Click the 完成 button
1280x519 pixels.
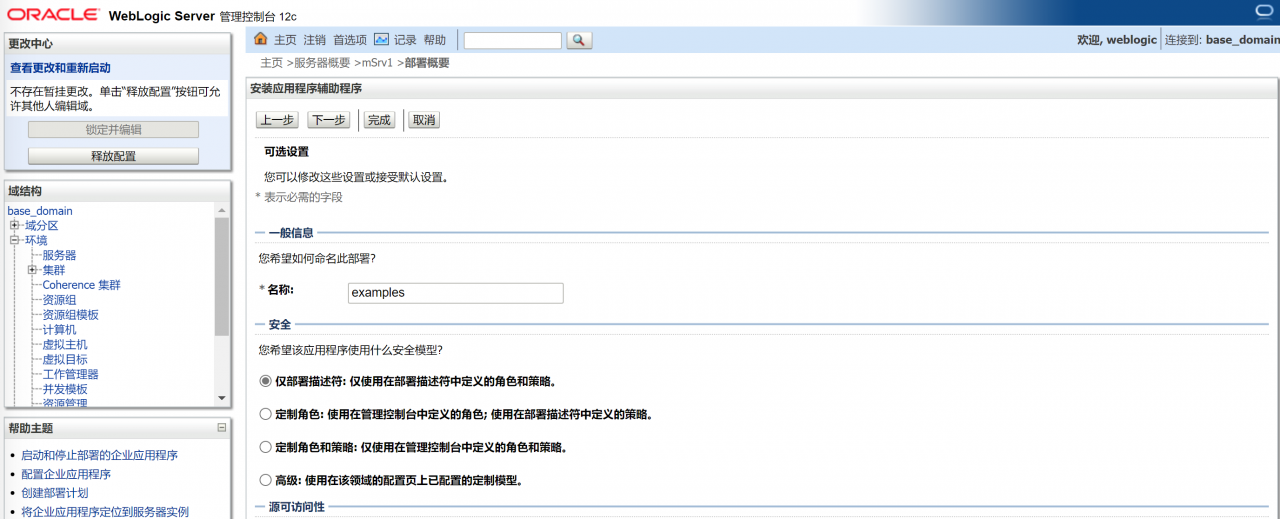[379, 120]
